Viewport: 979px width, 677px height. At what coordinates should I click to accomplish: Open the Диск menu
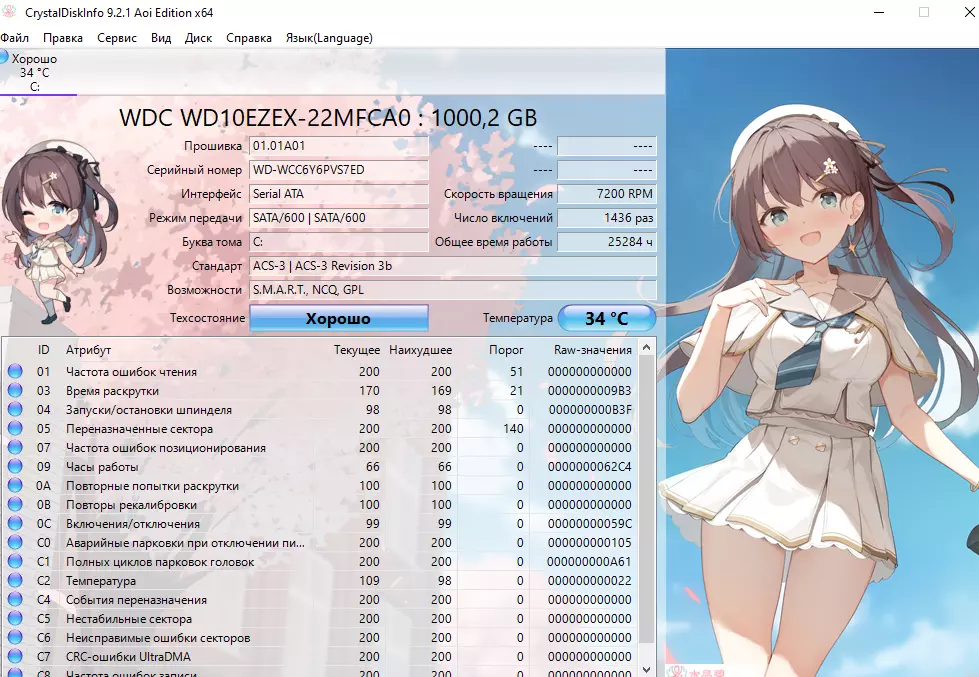198,37
